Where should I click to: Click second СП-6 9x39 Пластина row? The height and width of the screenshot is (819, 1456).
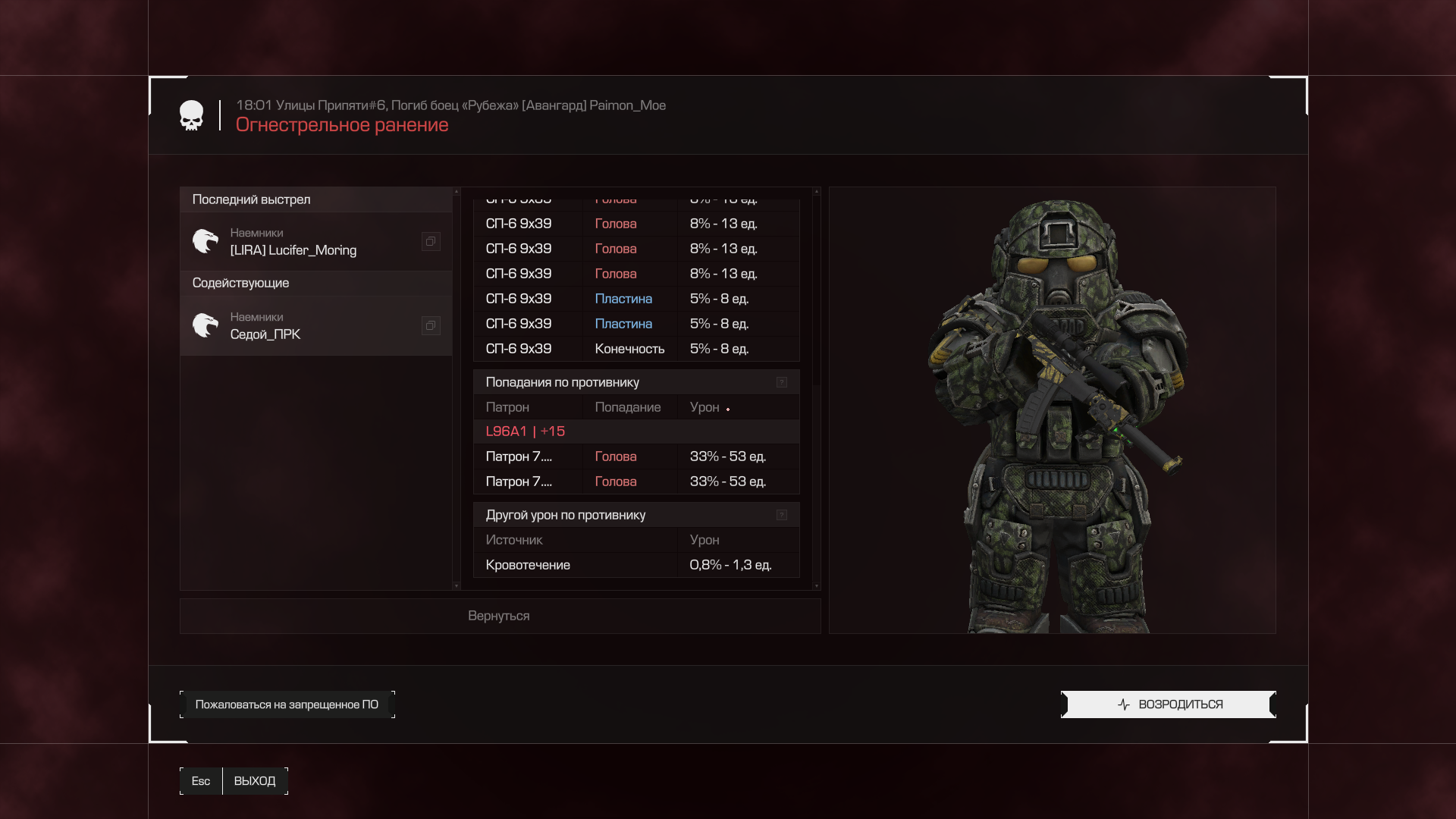636,324
